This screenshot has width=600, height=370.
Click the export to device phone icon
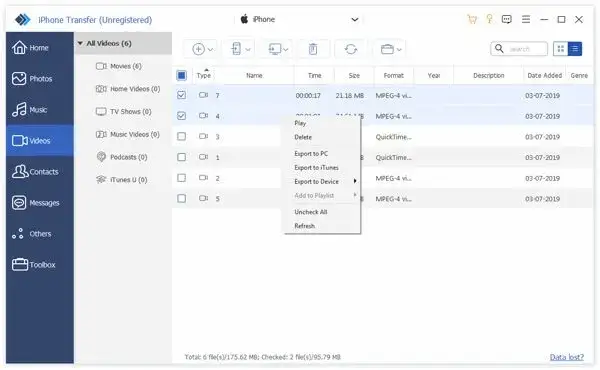(236, 49)
